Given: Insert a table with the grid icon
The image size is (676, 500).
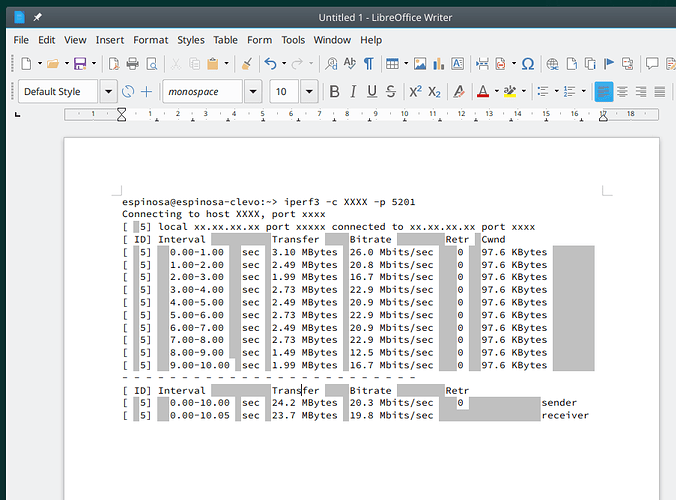Looking at the screenshot, I should pos(392,64).
